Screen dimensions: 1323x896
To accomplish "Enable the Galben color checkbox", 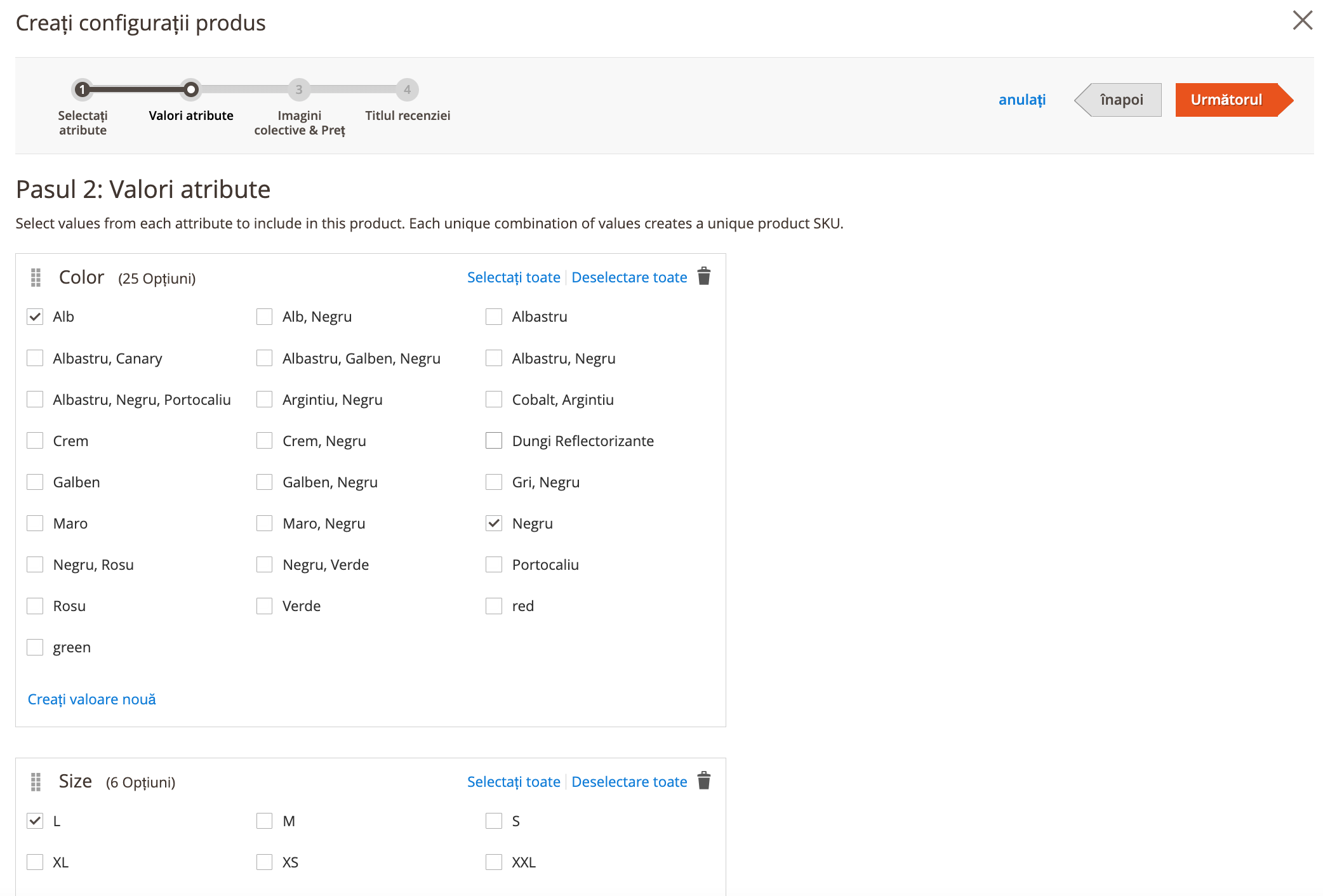I will point(35,482).
